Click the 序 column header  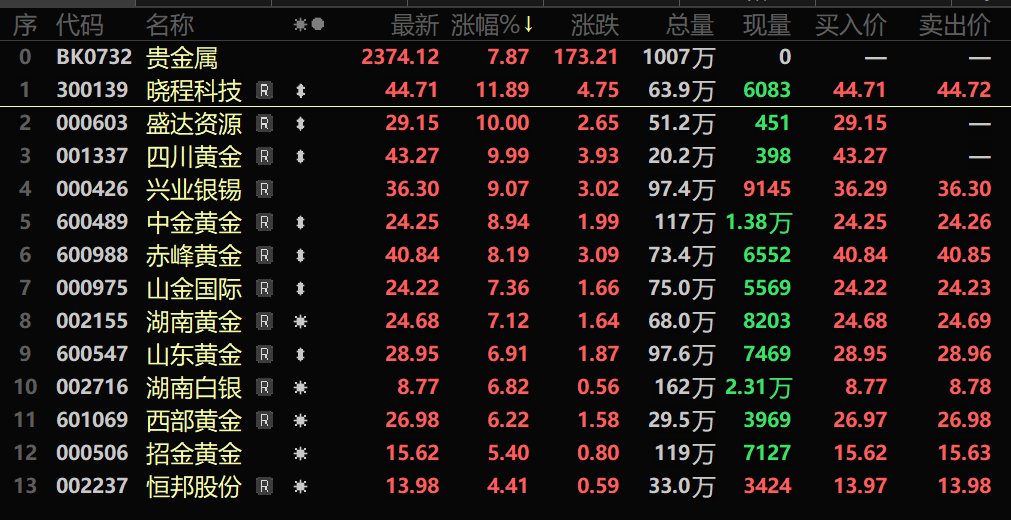tap(25, 25)
